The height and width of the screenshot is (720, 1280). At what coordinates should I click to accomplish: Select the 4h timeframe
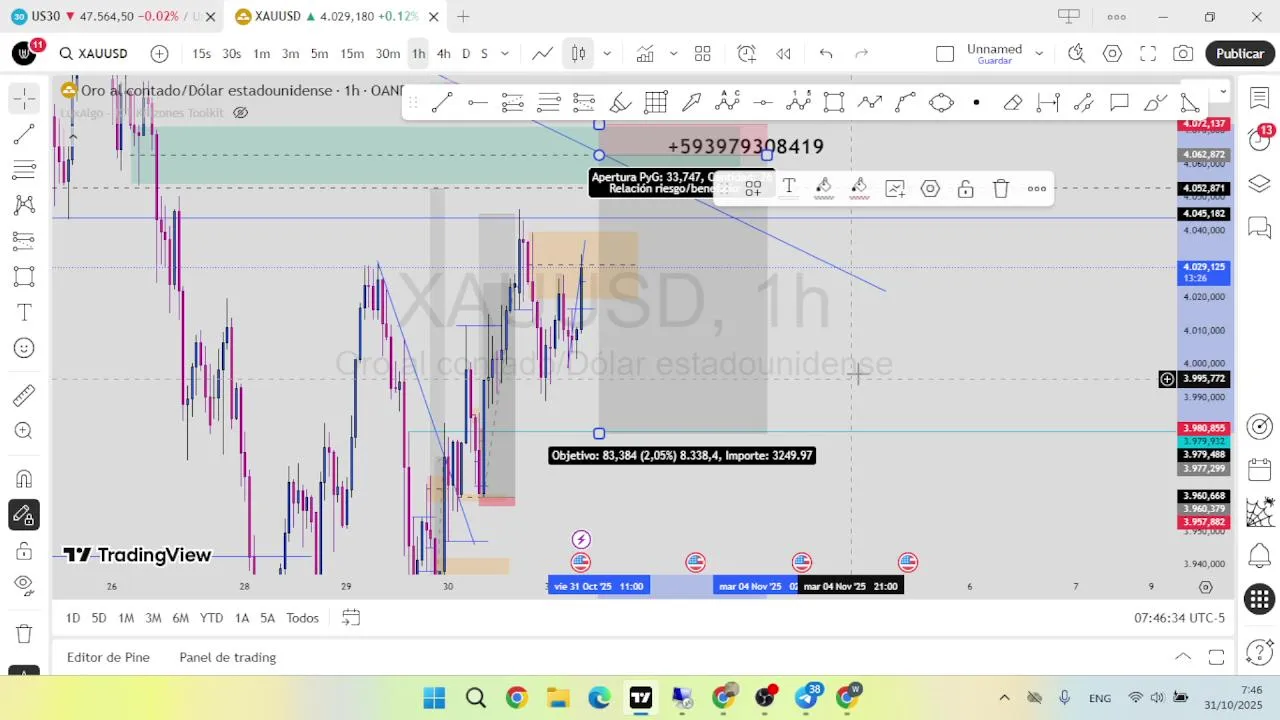pyautogui.click(x=444, y=54)
